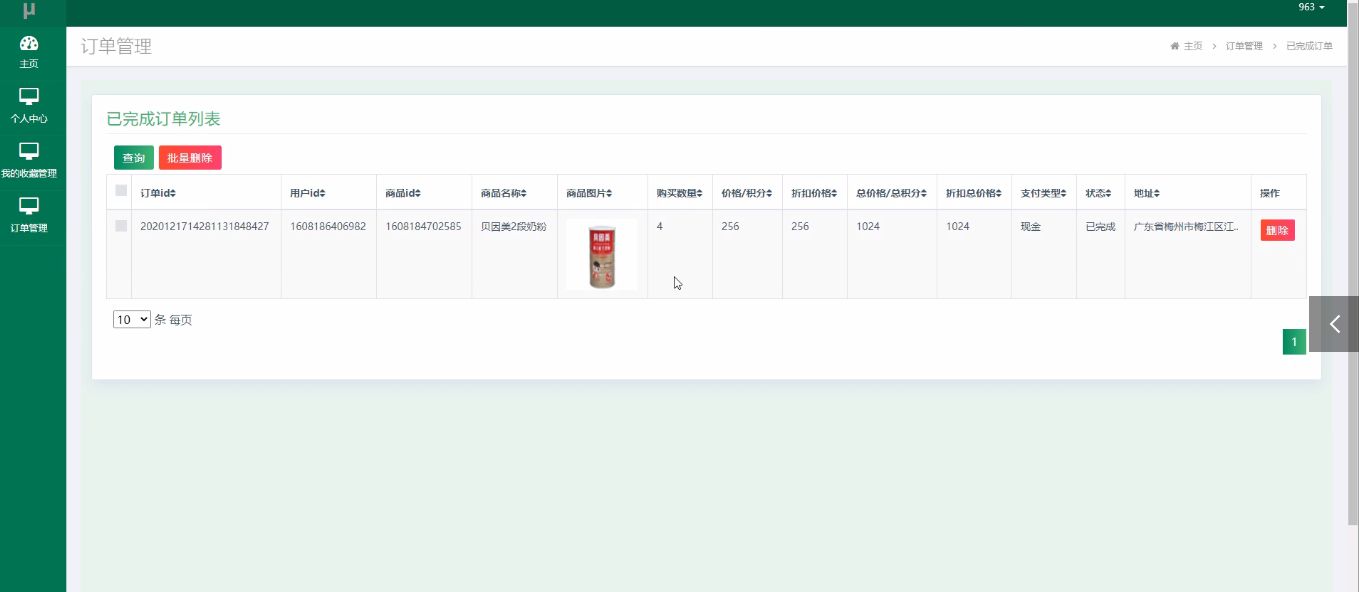Click product name 贝因美2段奶粉
1359x592 pixels.
tap(514, 226)
